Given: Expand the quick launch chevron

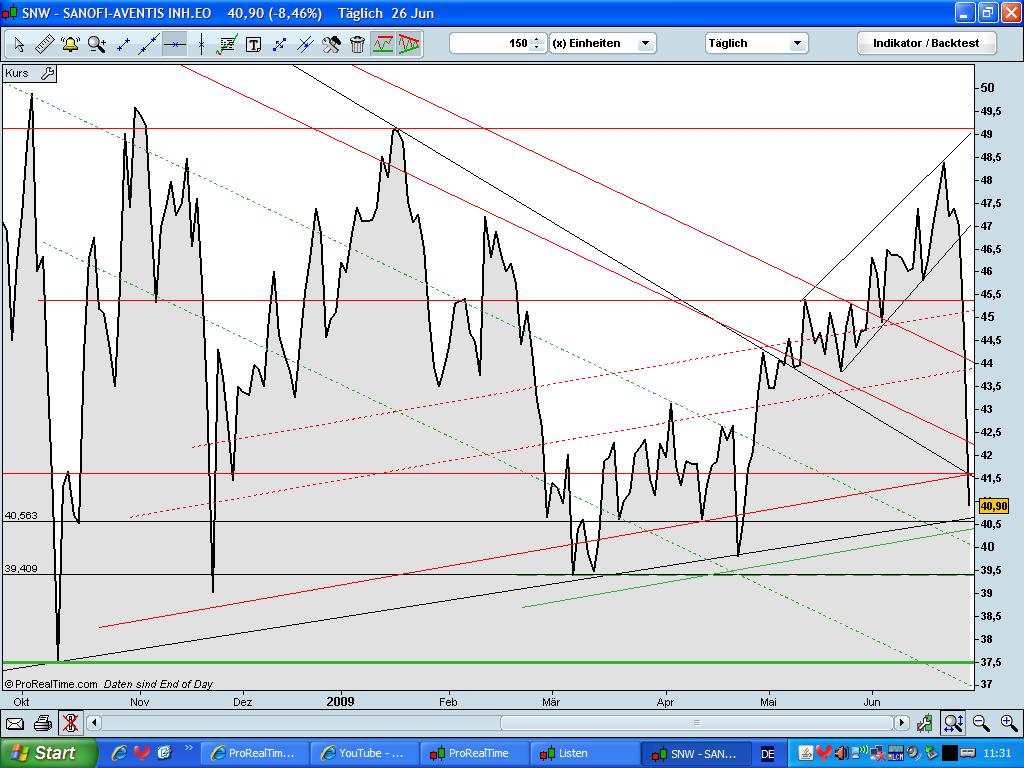Looking at the screenshot, I should click(189, 748).
